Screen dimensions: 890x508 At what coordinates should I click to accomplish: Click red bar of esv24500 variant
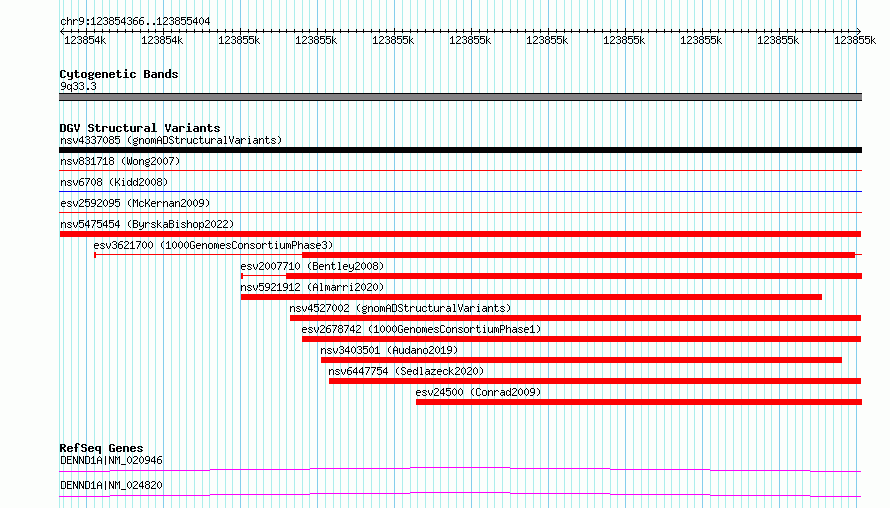coord(639,402)
